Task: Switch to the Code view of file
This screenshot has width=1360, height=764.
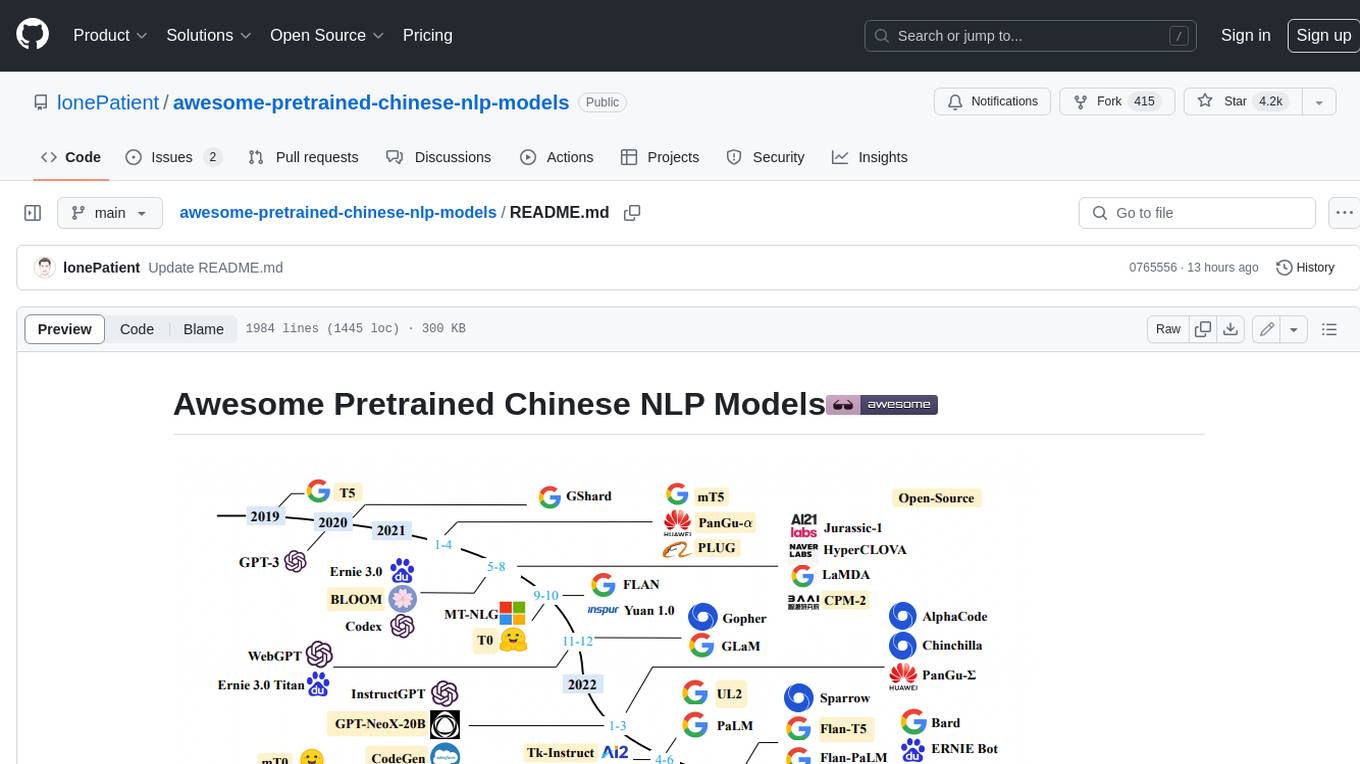Action: pyautogui.click(x=137, y=329)
